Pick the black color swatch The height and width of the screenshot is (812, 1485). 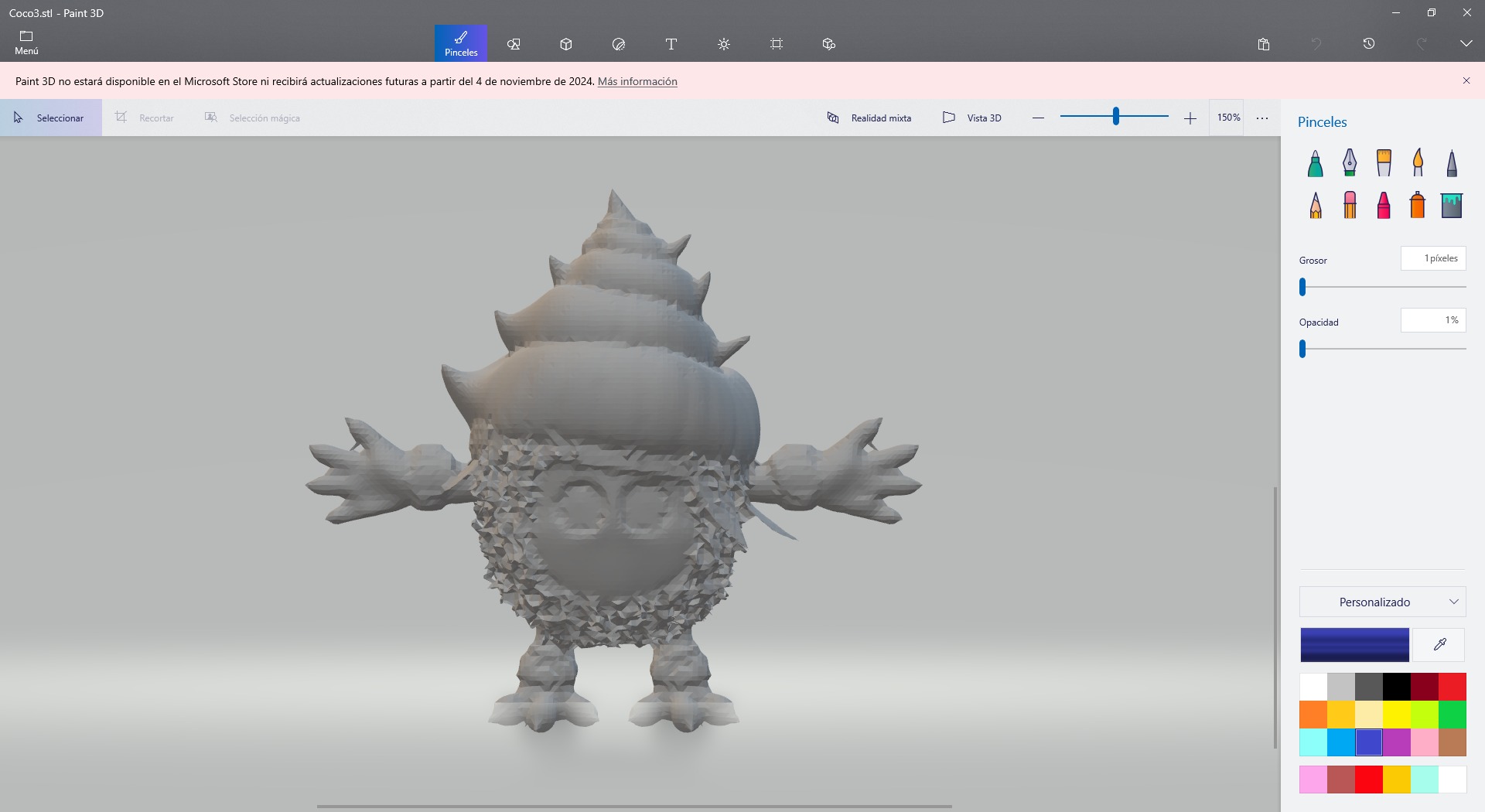pyautogui.click(x=1397, y=687)
